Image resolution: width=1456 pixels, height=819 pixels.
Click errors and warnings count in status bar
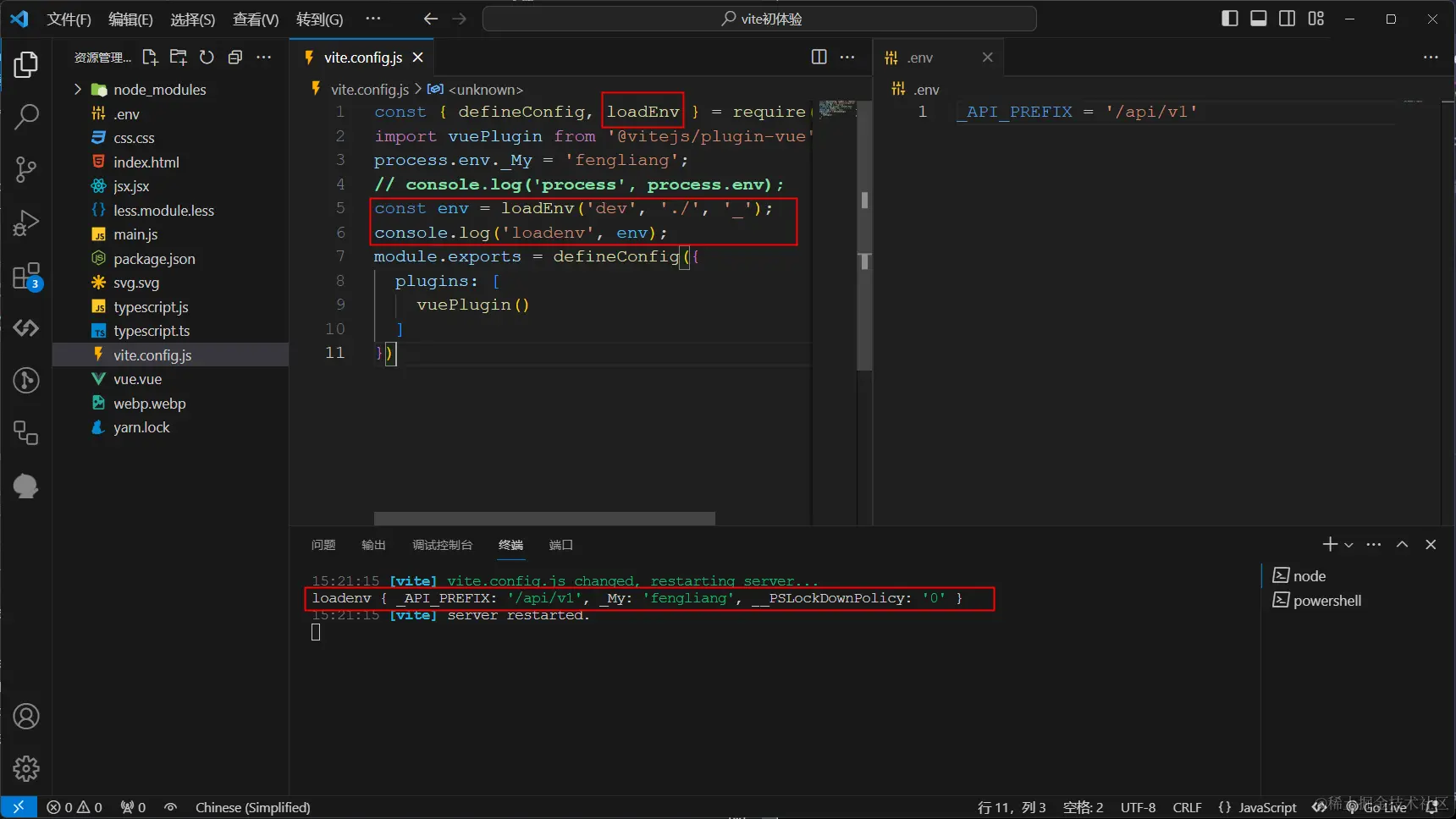[x=74, y=807]
